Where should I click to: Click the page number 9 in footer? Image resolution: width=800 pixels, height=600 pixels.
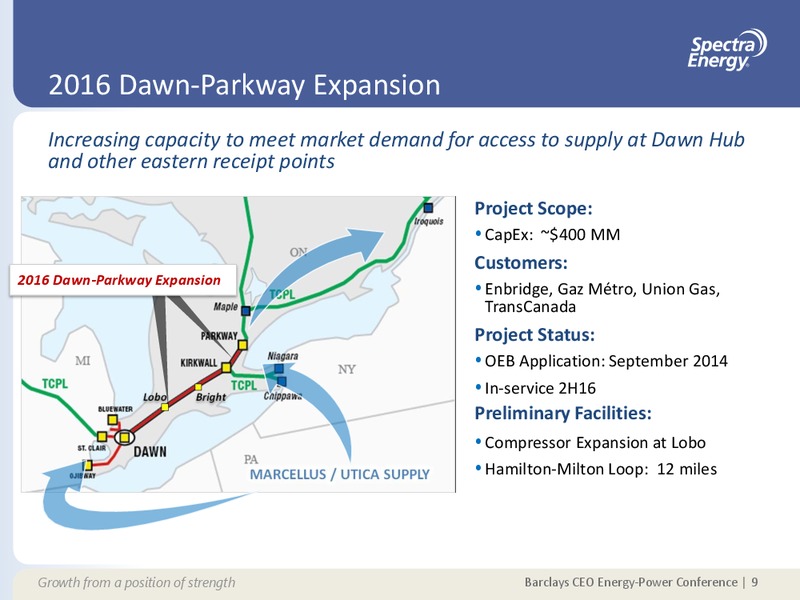click(x=755, y=582)
